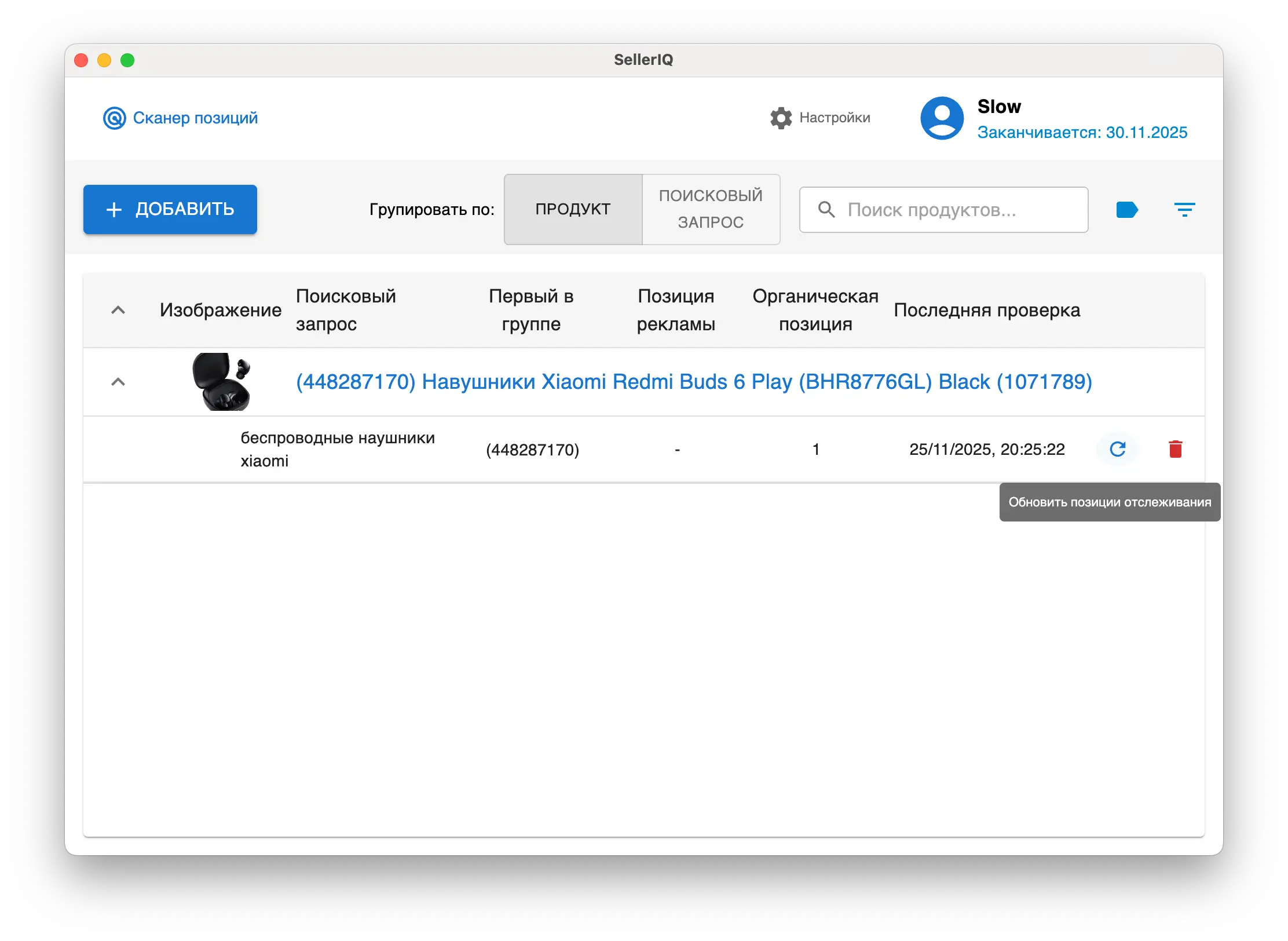The height and width of the screenshot is (941, 1288).
Task: Click the Поисковый запрос column header
Action: point(346,310)
